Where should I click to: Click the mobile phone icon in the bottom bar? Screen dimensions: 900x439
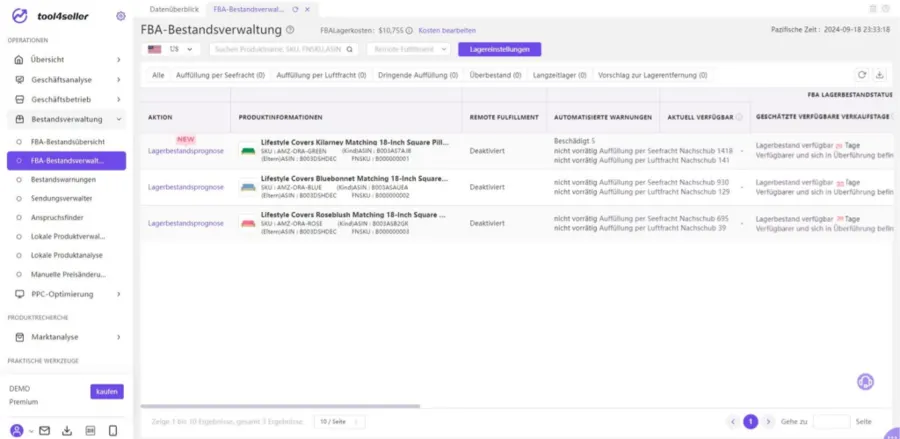(113, 430)
